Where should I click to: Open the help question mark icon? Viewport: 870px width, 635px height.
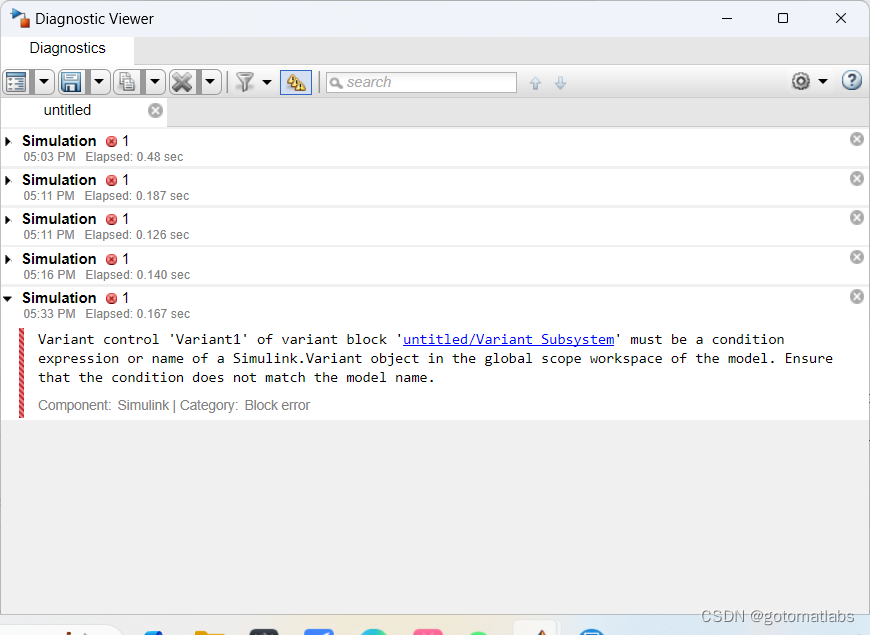(x=852, y=80)
